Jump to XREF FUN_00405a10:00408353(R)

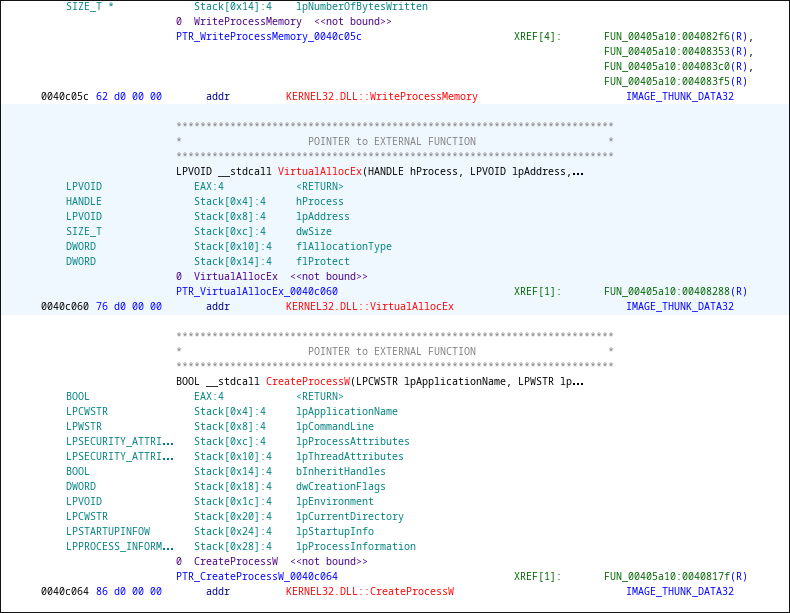678,52
